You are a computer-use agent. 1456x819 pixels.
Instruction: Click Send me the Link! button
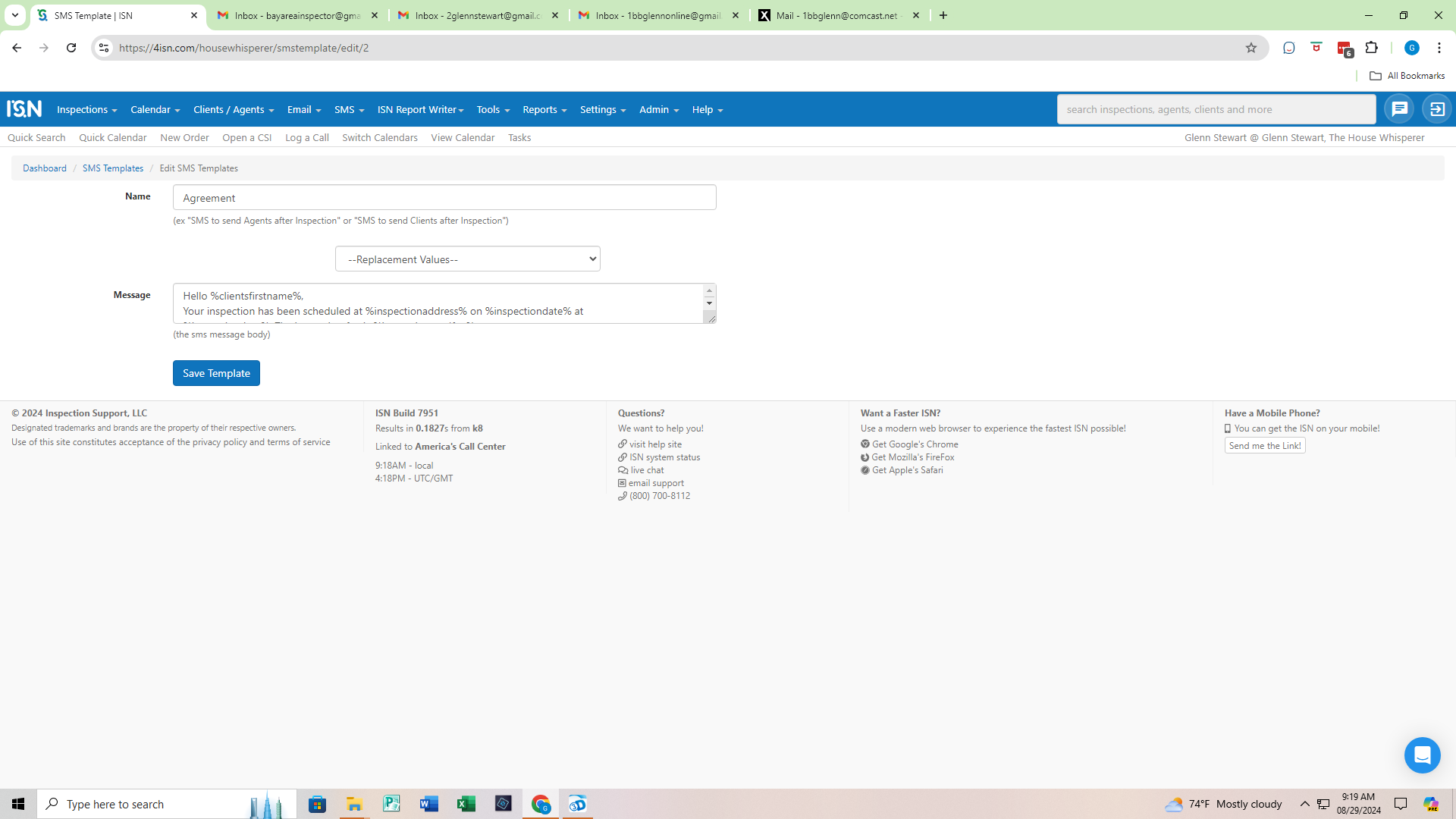[1265, 446]
